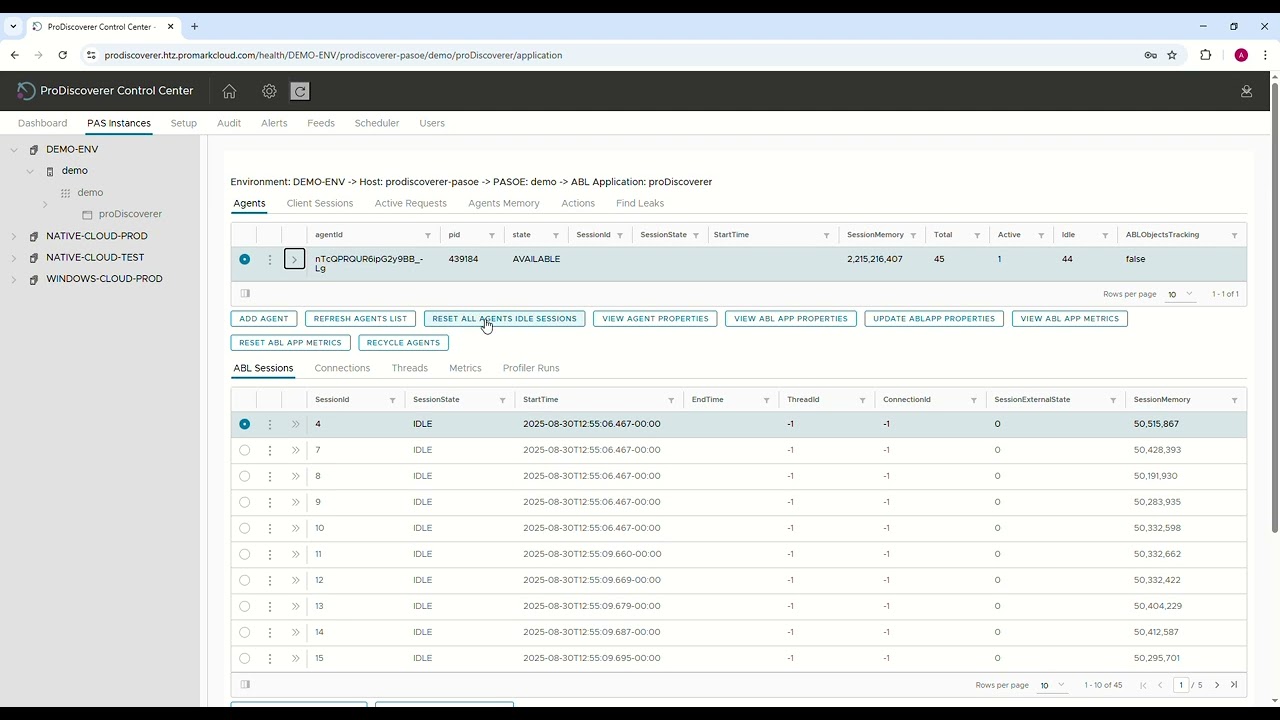Open browser extensions puzzle icon
The height and width of the screenshot is (720, 1280).
coord(1205,55)
